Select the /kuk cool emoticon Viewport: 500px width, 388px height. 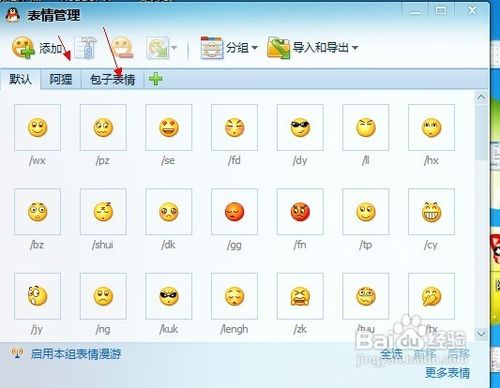pyautogui.click(x=169, y=296)
